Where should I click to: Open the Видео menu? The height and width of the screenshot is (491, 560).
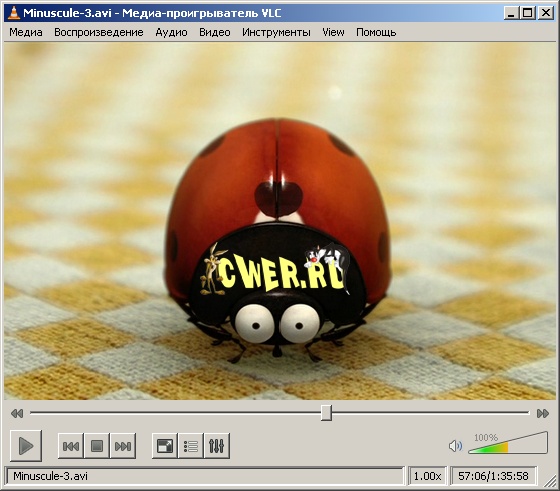point(215,32)
